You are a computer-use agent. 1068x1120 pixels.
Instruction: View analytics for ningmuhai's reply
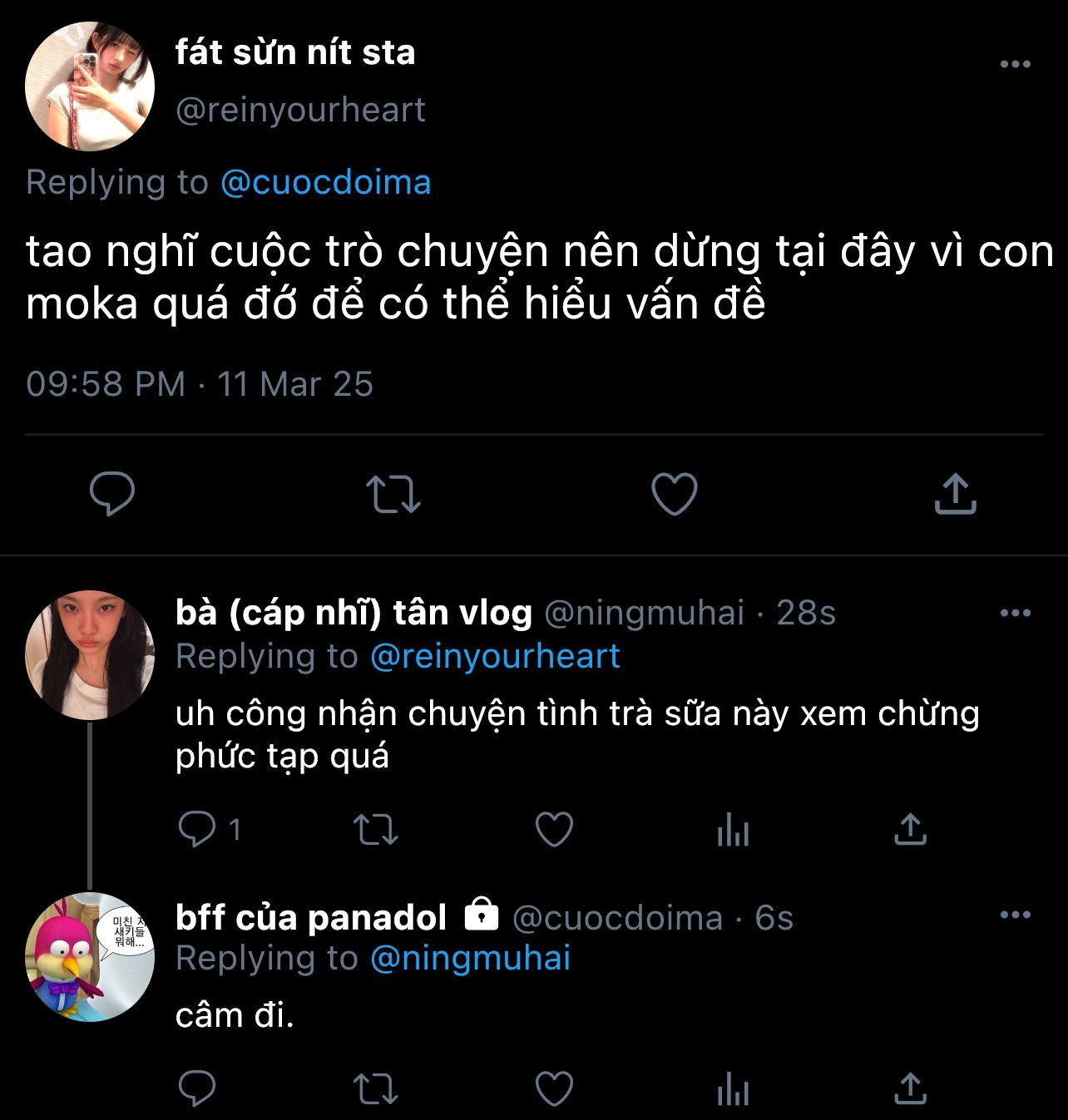(733, 829)
